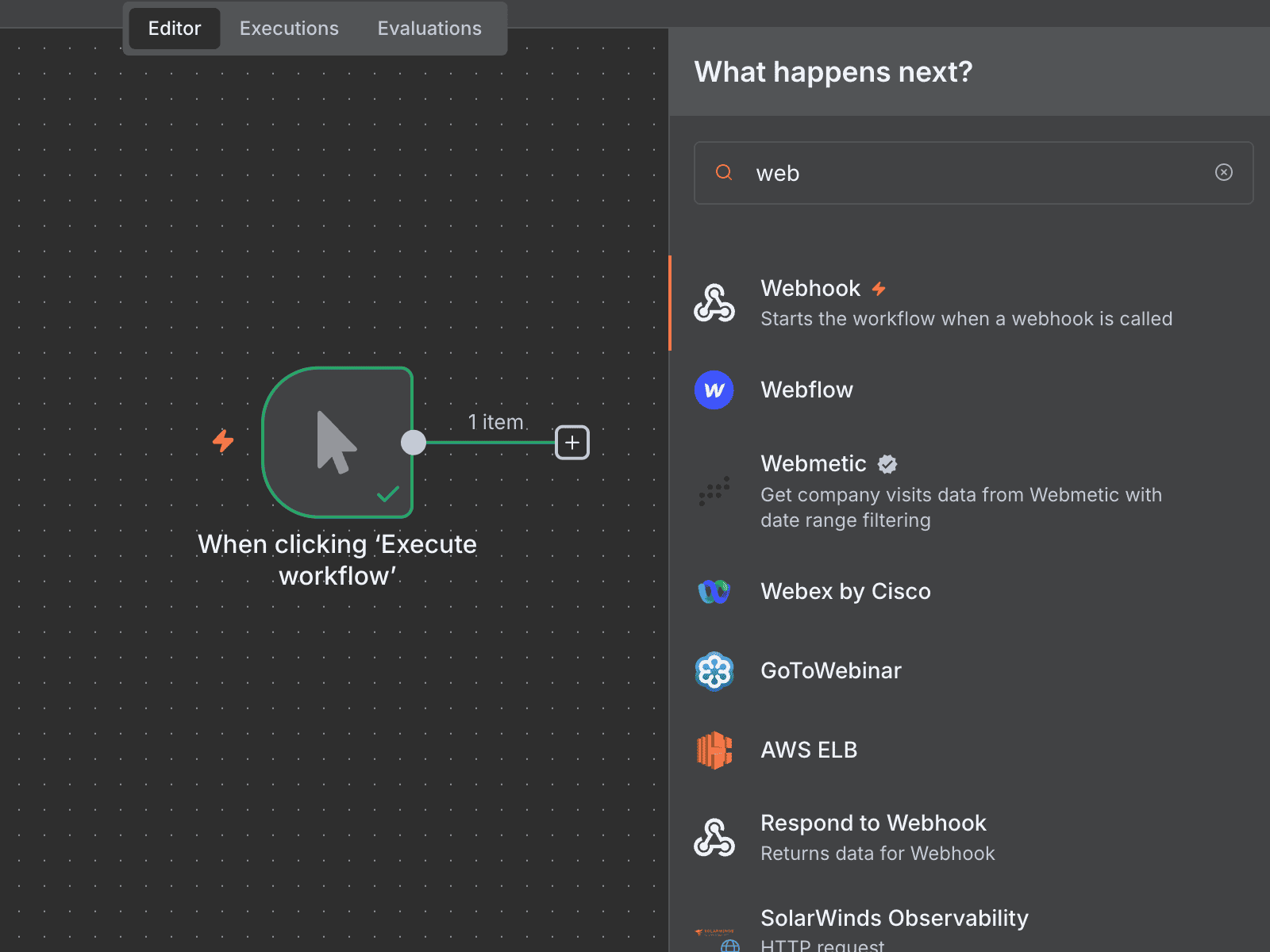
Task: Click the Webmetic dotted logo icon
Action: [x=714, y=491]
